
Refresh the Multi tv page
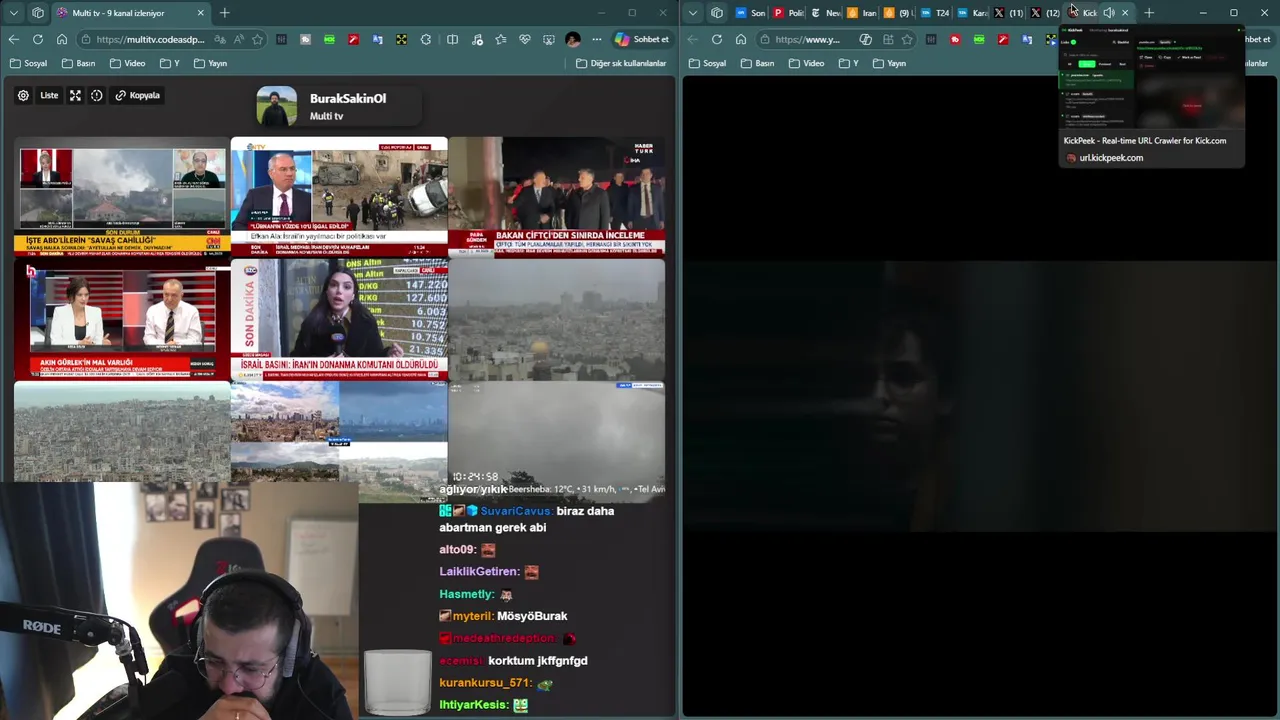38,40
